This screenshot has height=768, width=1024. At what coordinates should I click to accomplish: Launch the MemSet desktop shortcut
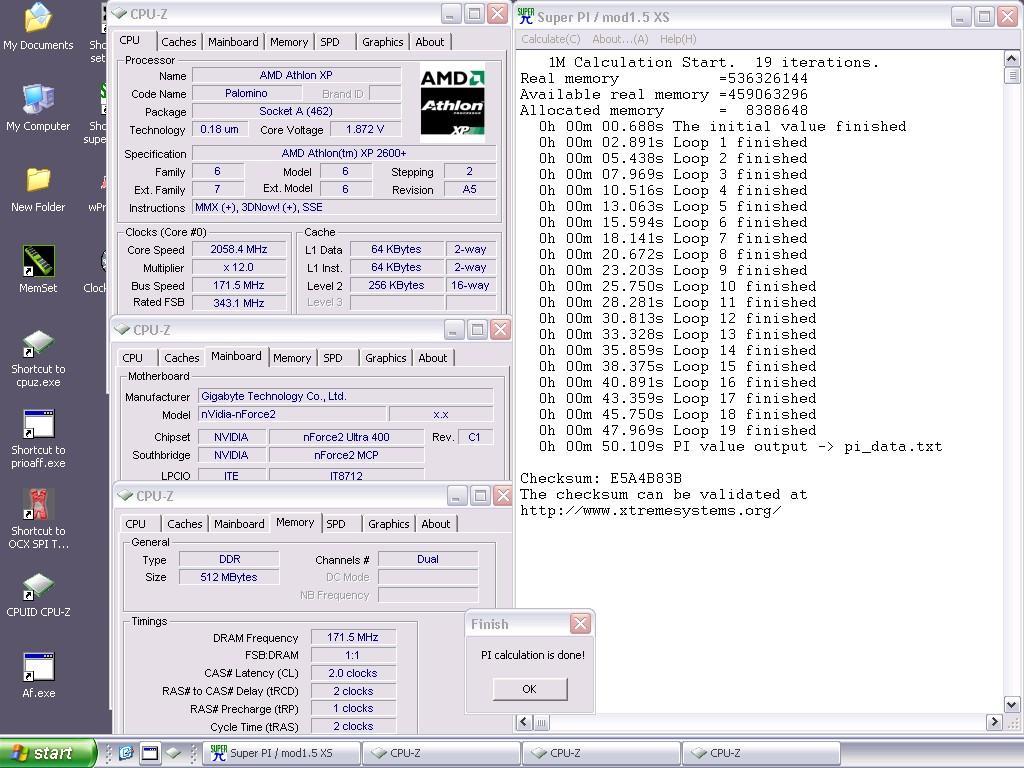coord(38,269)
